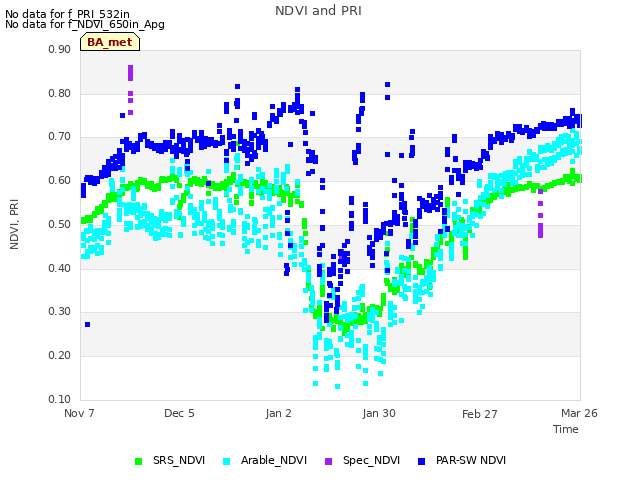Click the 'No data for f_NDVI_650in_Apg' message
Image resolution: width=640 pixels, height=480 pixels.
pyautogui.click(x=85, y=24)
